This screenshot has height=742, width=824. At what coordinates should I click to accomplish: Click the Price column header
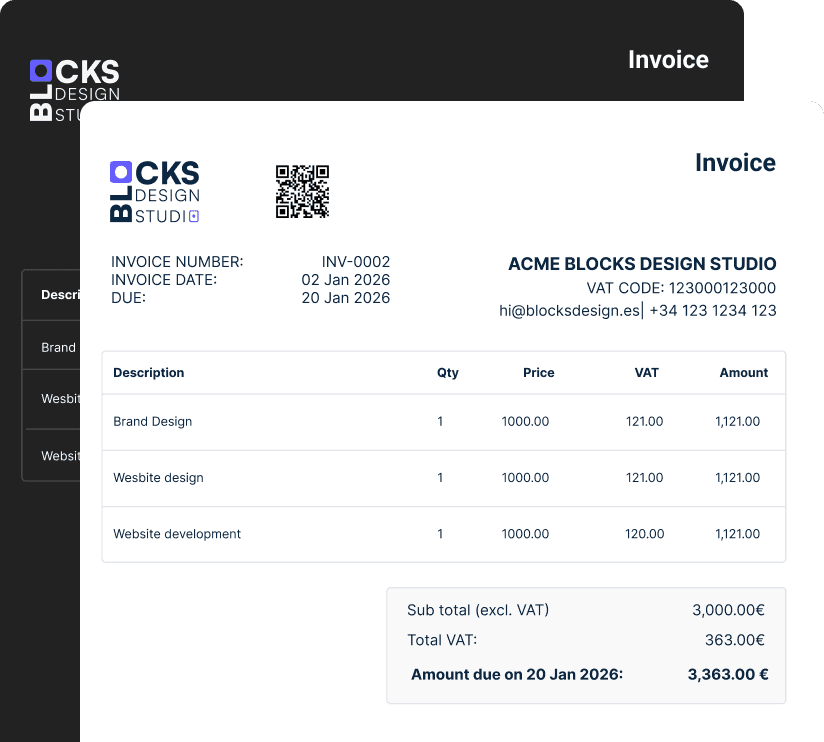coord(539,373)
